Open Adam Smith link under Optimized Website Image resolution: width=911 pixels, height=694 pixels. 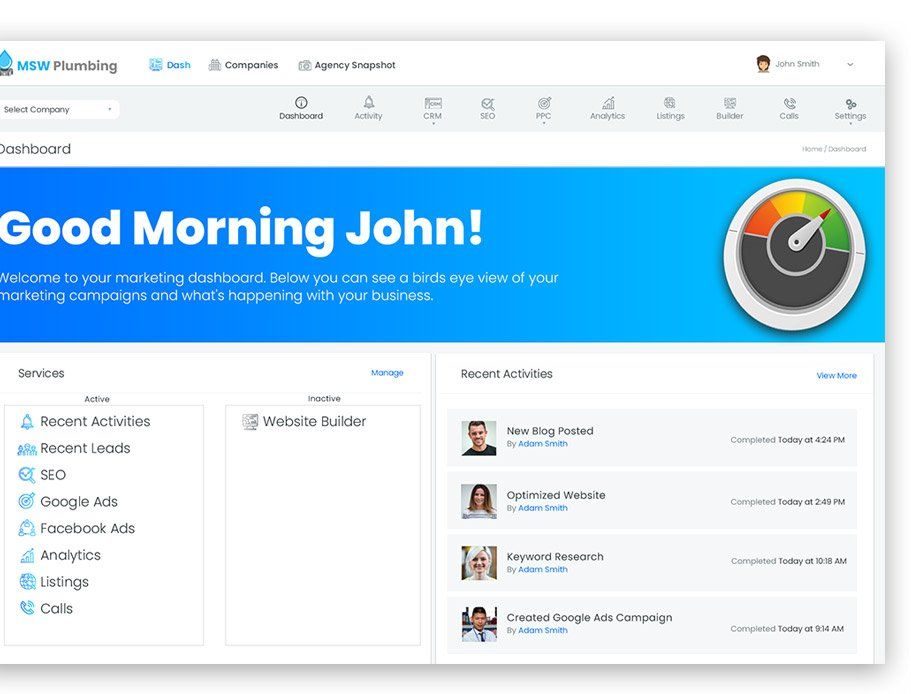click(543, 508)
